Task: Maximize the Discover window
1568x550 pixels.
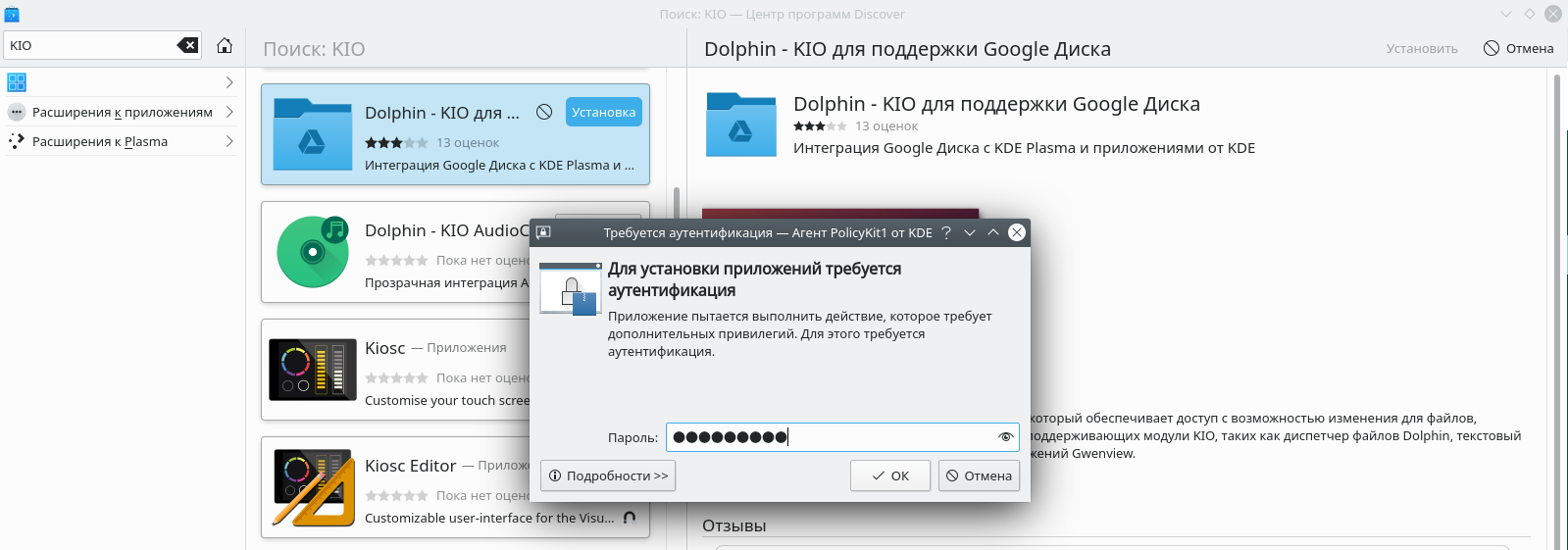Action: [x=1530, y=14]
